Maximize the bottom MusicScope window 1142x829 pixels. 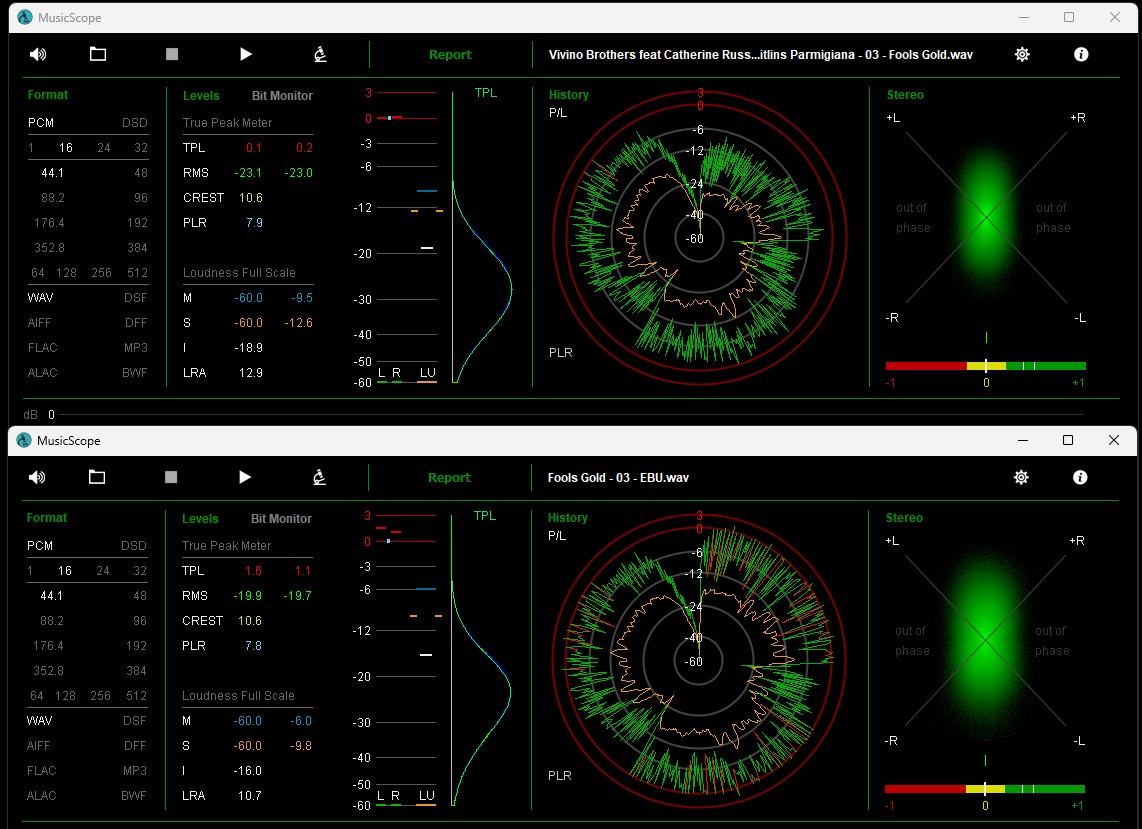1067,440
